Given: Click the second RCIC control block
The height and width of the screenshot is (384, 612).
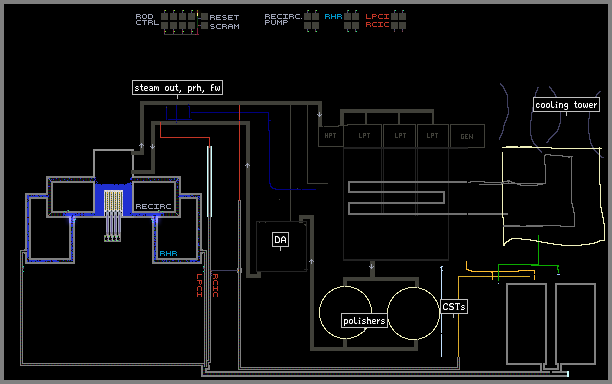Looking at the screenshot, I should pos(403,26).
